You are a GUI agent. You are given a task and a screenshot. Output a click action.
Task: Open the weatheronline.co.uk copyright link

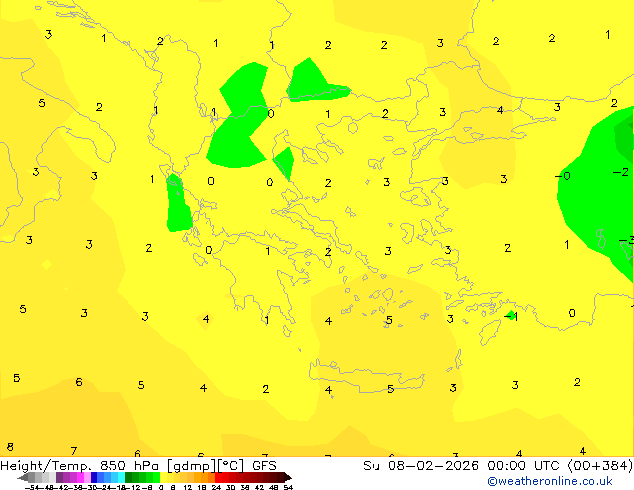[549, 481]
